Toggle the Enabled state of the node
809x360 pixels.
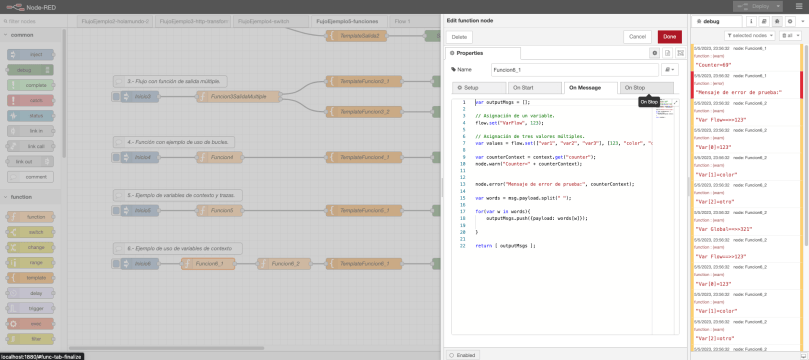tap(463, 355)
